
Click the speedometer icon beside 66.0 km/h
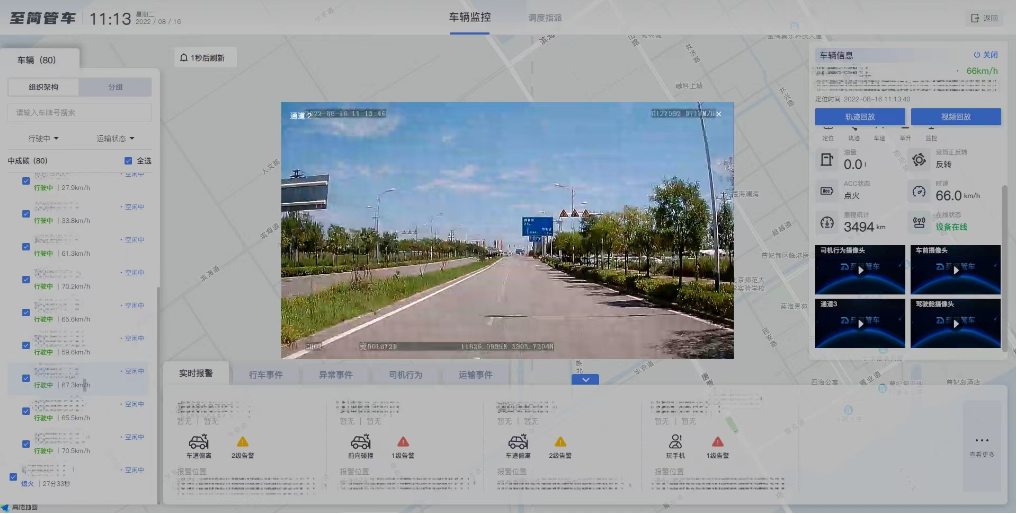click(x=920, y=191)
